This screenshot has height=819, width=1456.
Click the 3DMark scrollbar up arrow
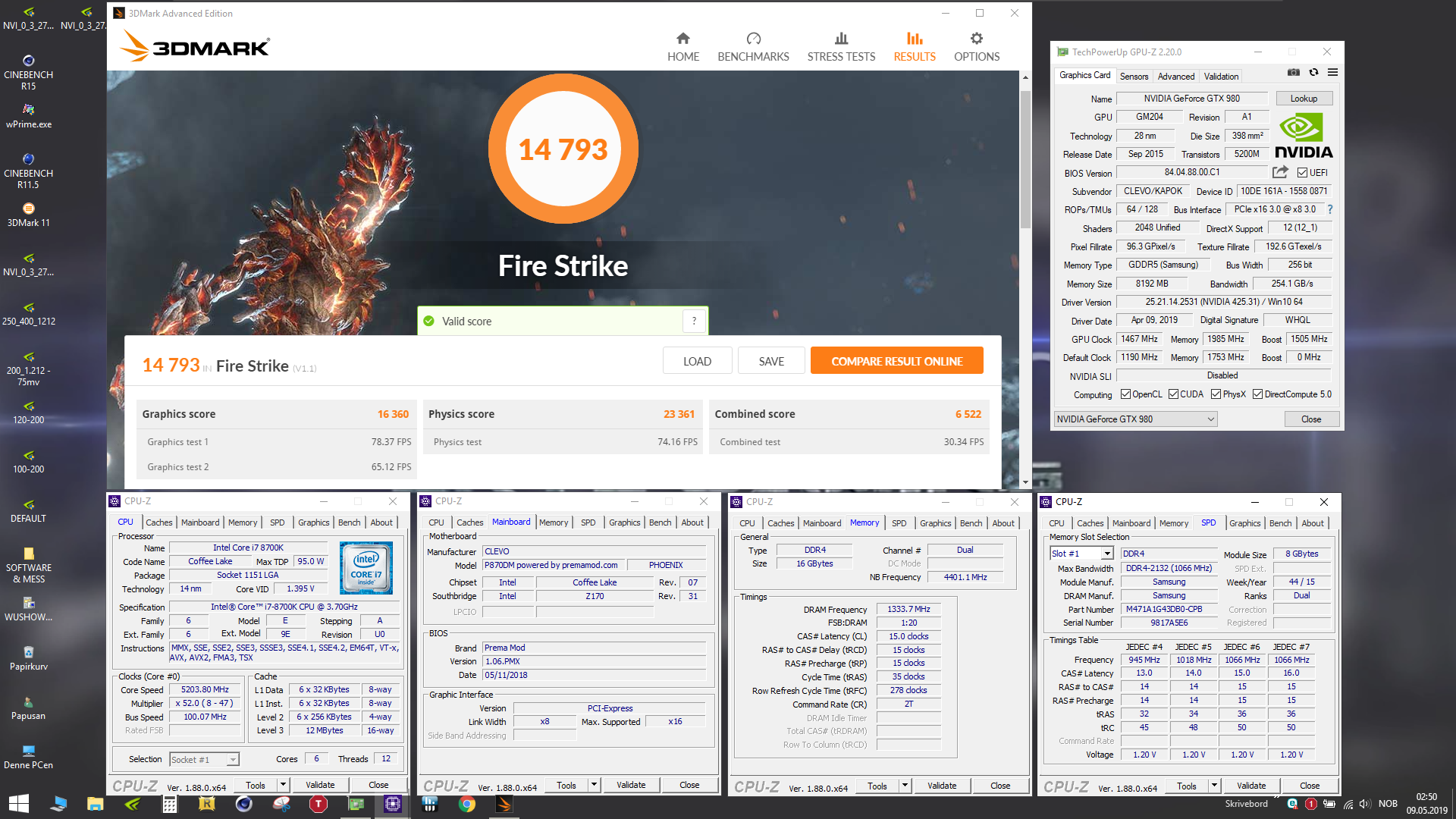click(1025, 77)
